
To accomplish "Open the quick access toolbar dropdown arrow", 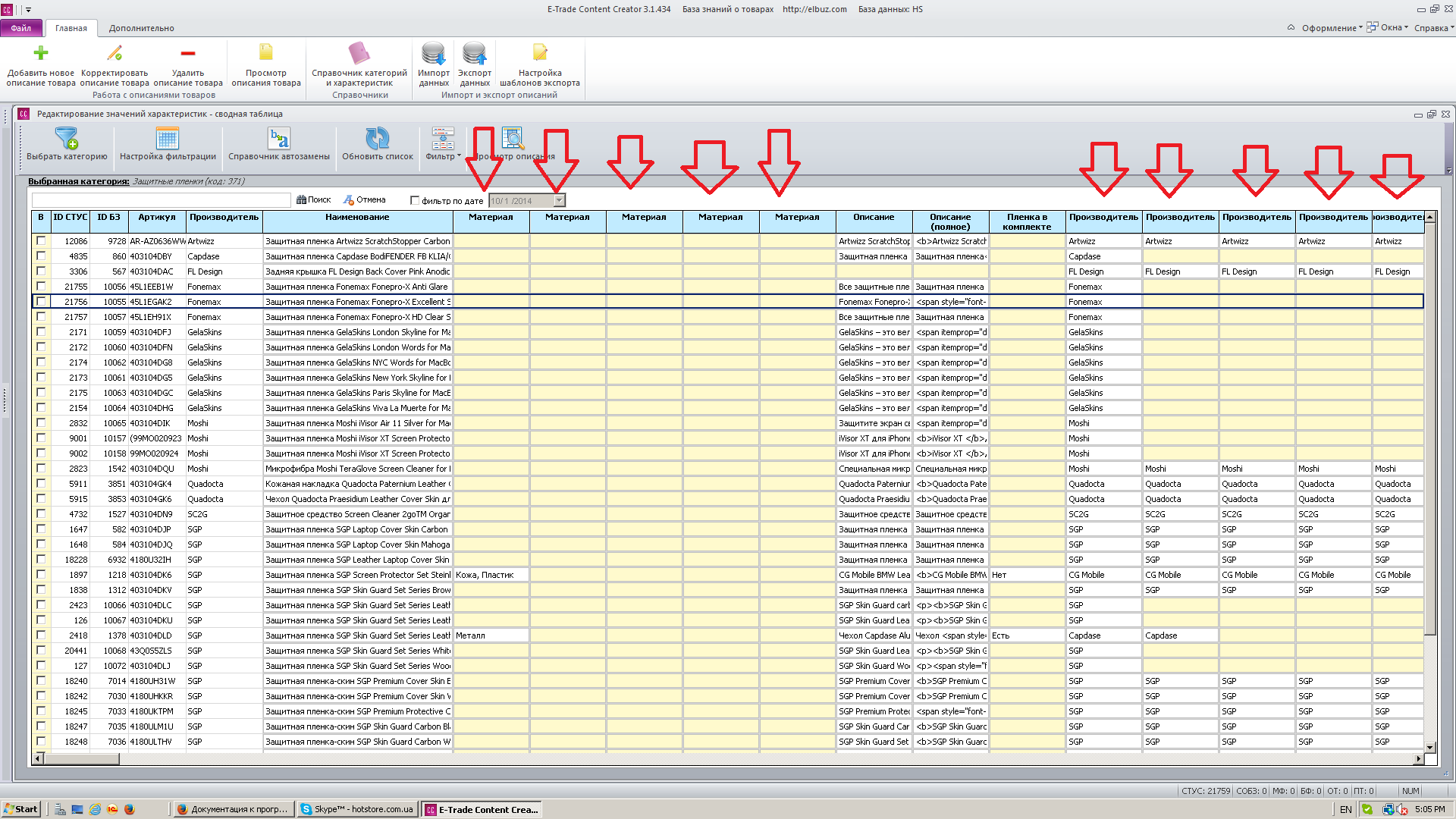I will pyautogui.click(x=29, y=10).
